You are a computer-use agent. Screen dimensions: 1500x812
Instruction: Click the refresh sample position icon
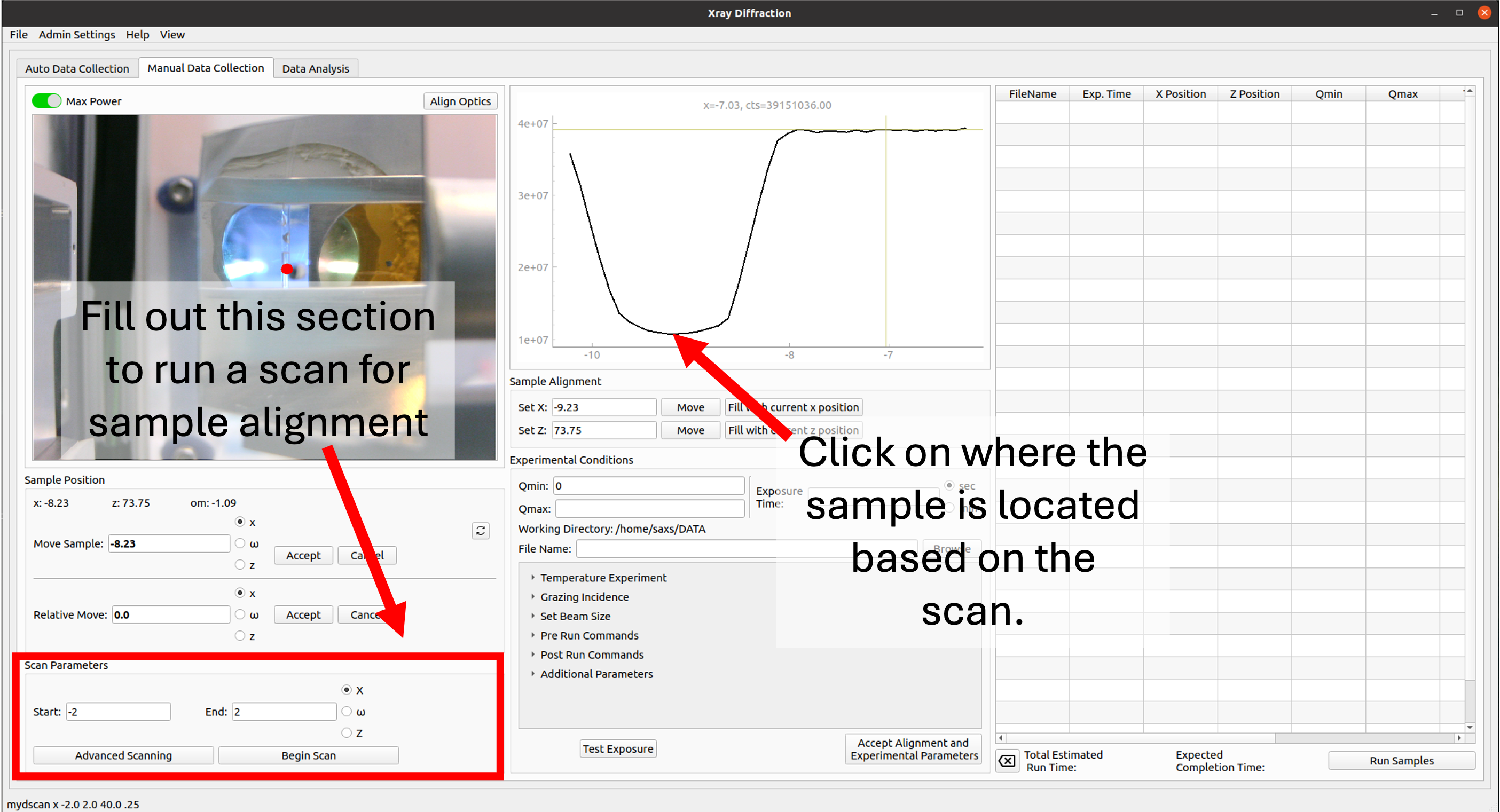480,530
